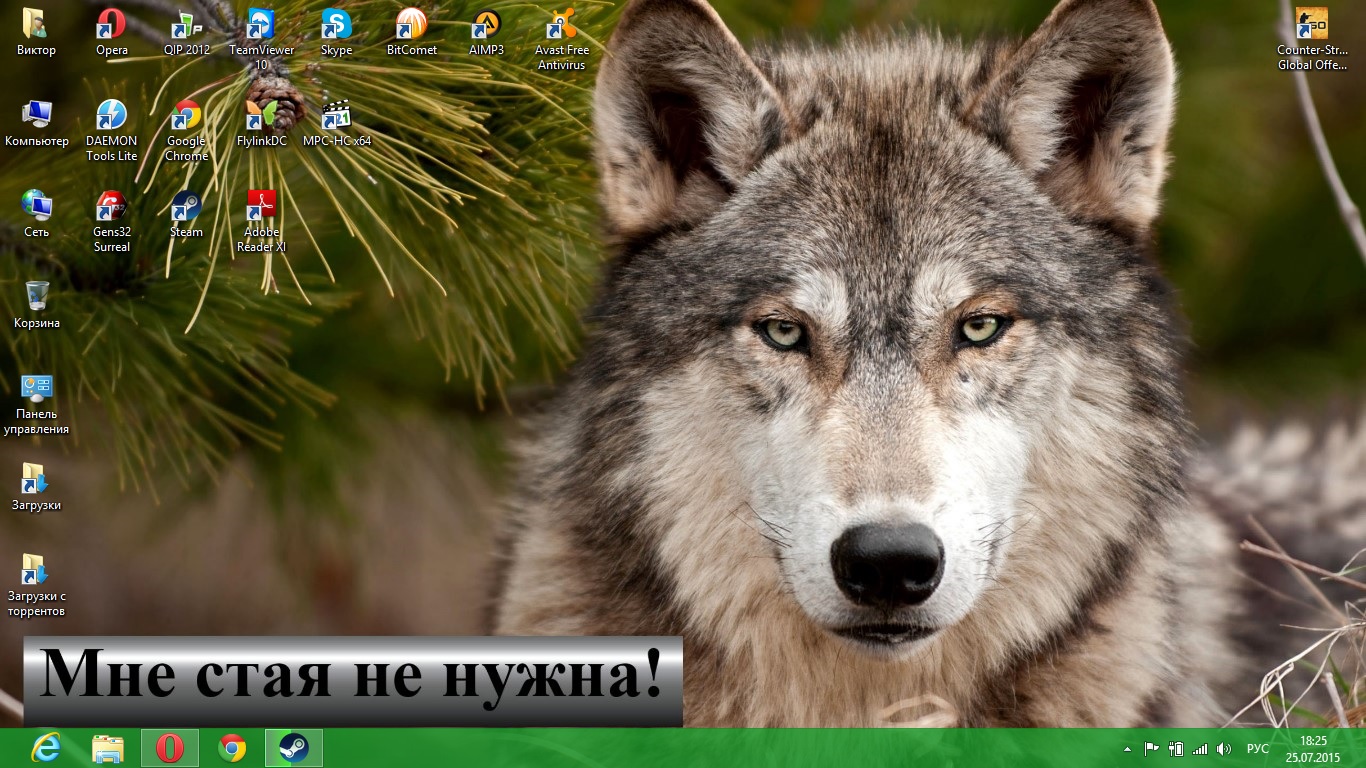Screen dimensions: 1366x768
Task: Select the Корзина recycle bin icon
Action: tap(37, 298)
